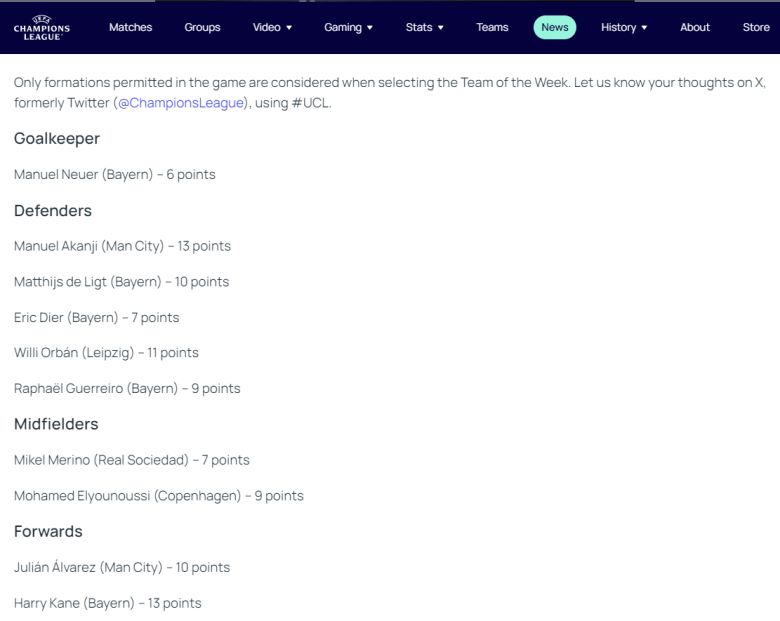Click the Harry Kane 13 points line
This screenshot has height=621, width=780.
pyautogui.click(x=107, y=603)
